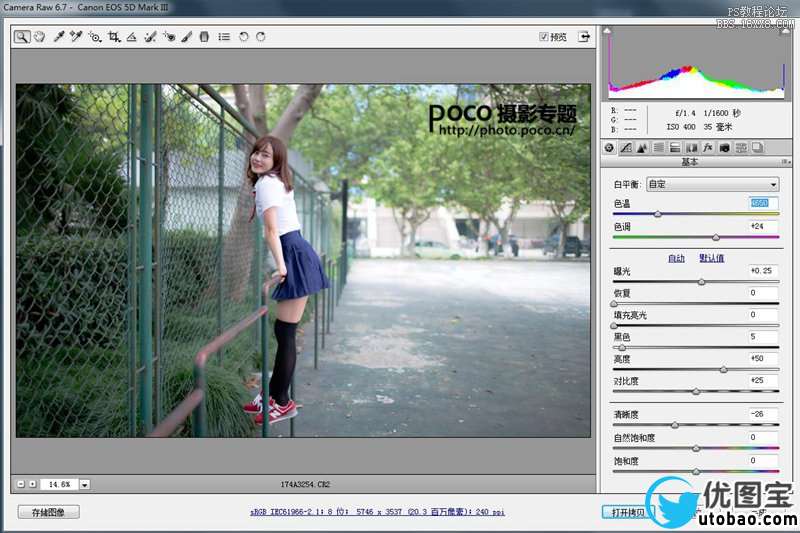Rotate image 90° clockwise
Viewport: 800px width, 533px height.
[261, 37]
